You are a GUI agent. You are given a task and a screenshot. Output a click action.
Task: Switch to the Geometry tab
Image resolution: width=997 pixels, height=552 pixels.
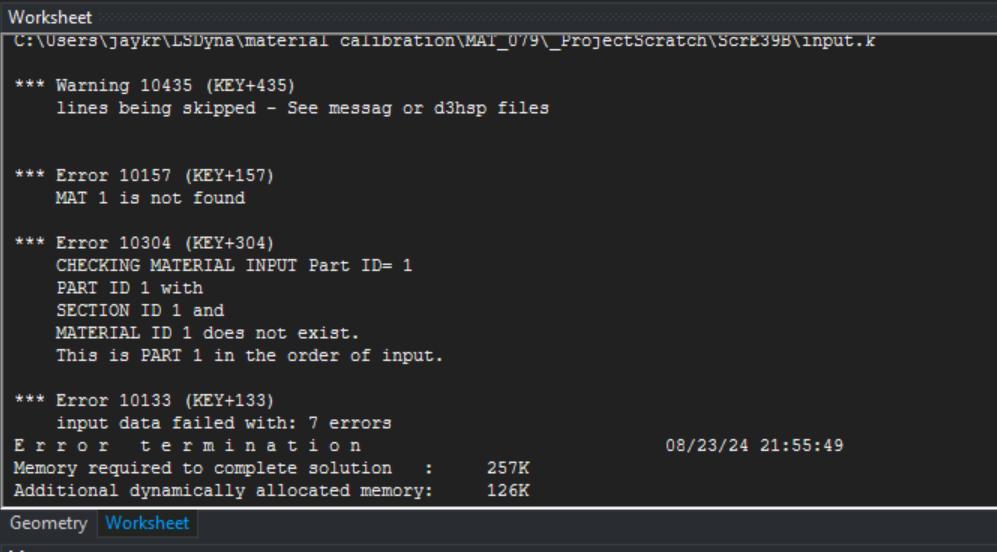coord(49,523)
